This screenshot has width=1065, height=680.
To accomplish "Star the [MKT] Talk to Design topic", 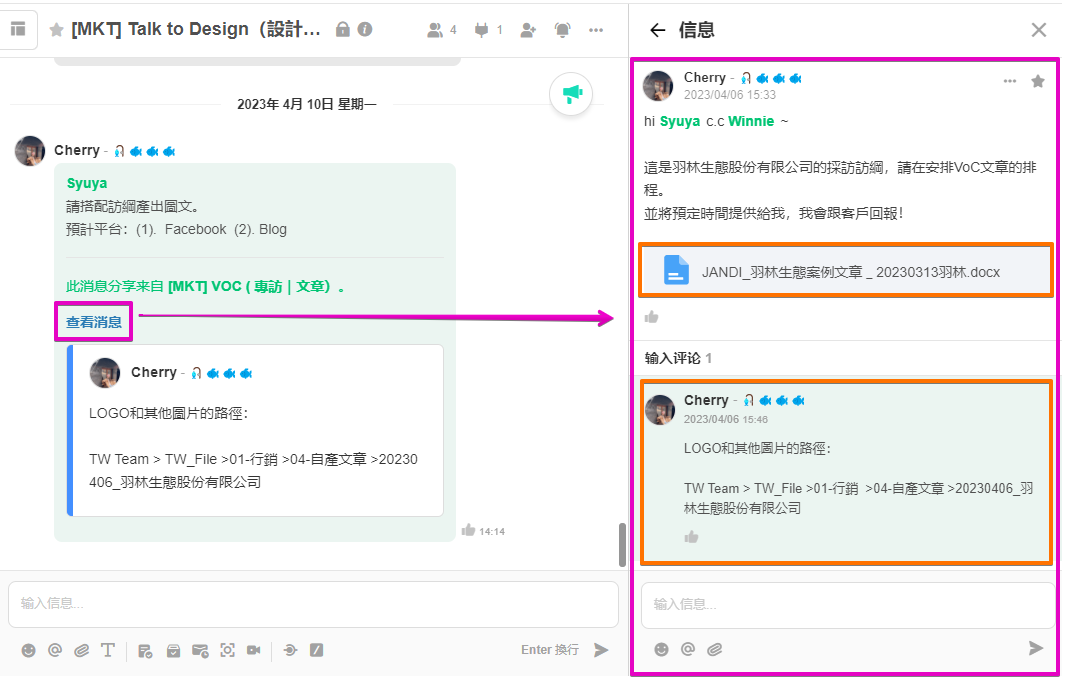I will tap(57, 30).
